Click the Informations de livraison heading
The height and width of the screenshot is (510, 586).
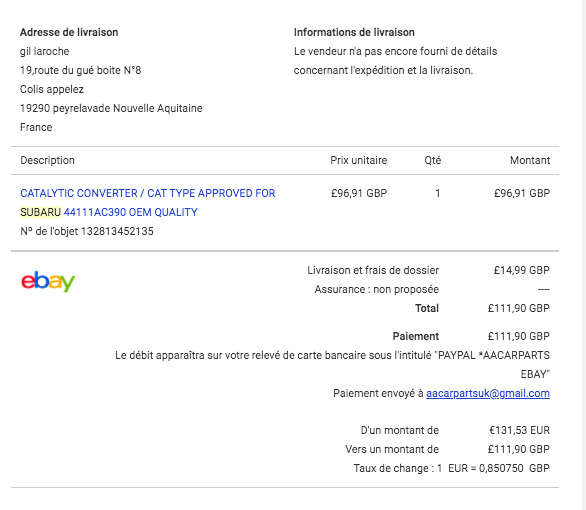pyautogui.click(x=354, y=33)
